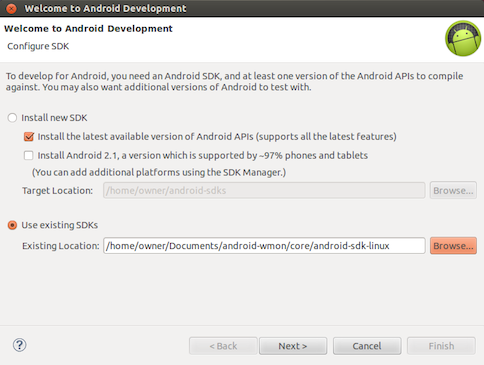Click the Configure SDK subtitle text

pos(38,46)
